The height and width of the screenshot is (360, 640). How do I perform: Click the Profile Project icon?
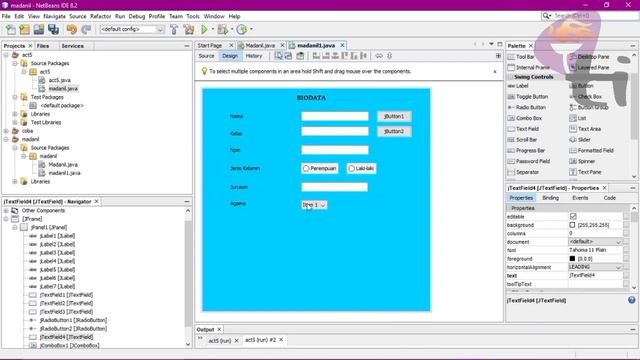tap(242, 29)
